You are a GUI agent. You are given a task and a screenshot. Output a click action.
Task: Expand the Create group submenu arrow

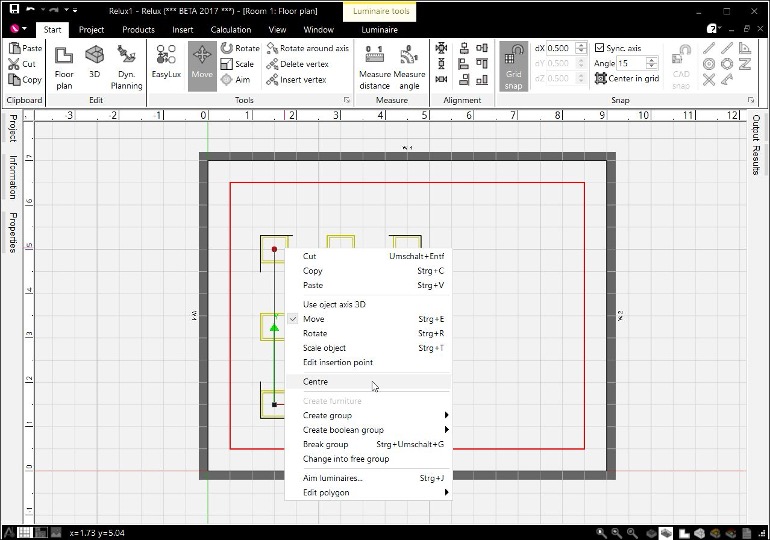pos(446,415)
